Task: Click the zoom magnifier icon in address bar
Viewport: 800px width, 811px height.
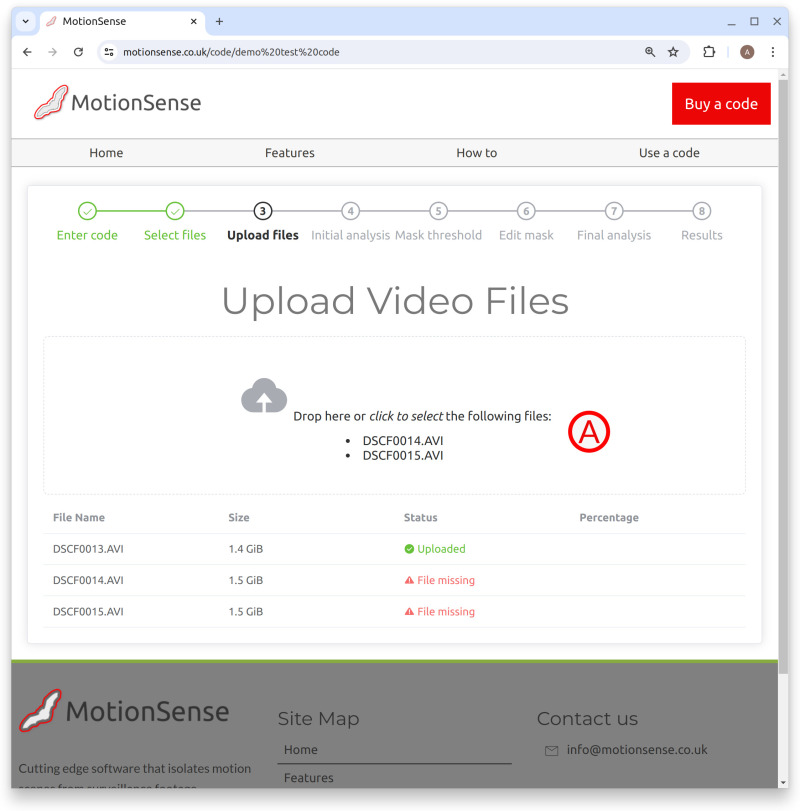Action: coord(650,52)
